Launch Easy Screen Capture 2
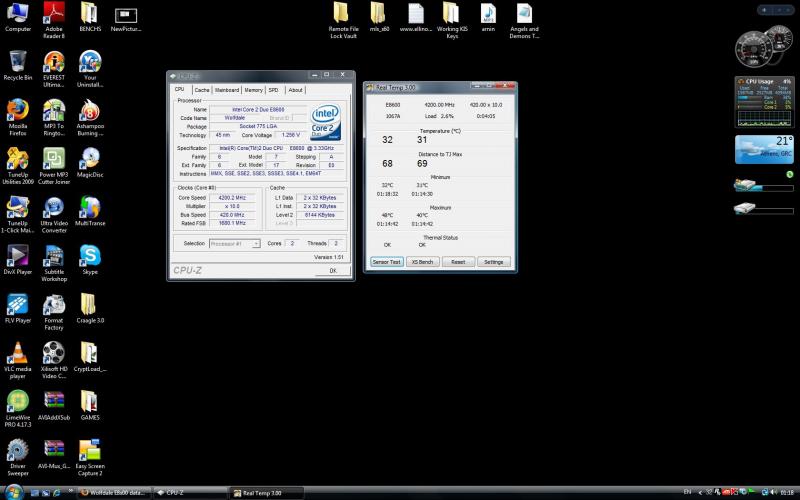 click(x=90, y=457)
